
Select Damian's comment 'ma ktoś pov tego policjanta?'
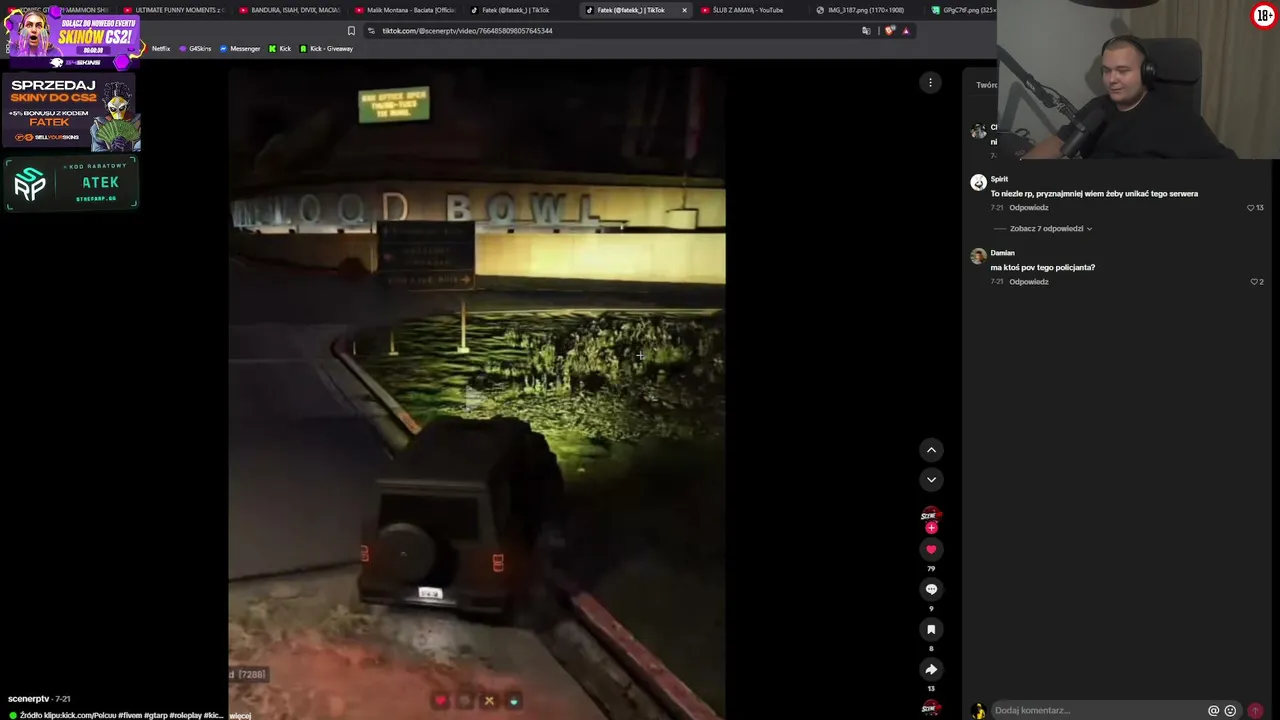click(1043, 268)
